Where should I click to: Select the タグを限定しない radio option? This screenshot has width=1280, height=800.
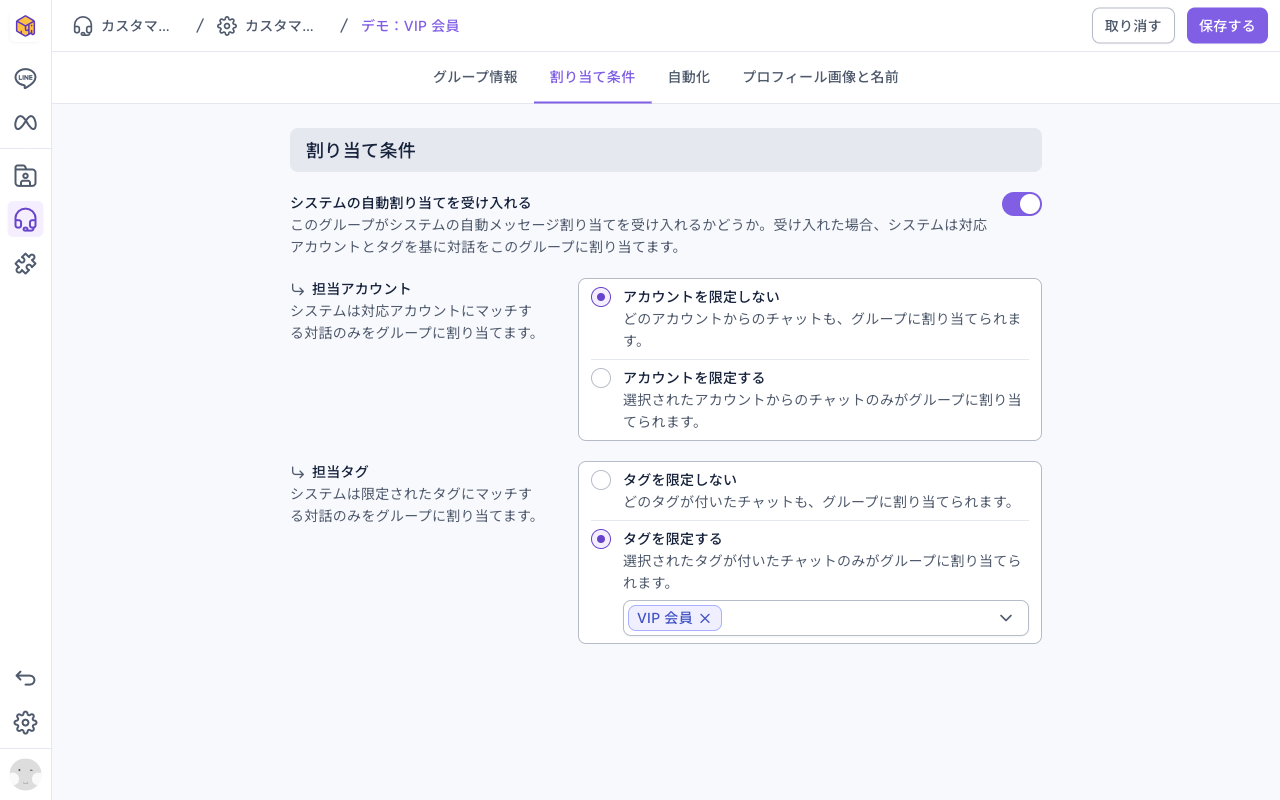[x=601, y=480]
